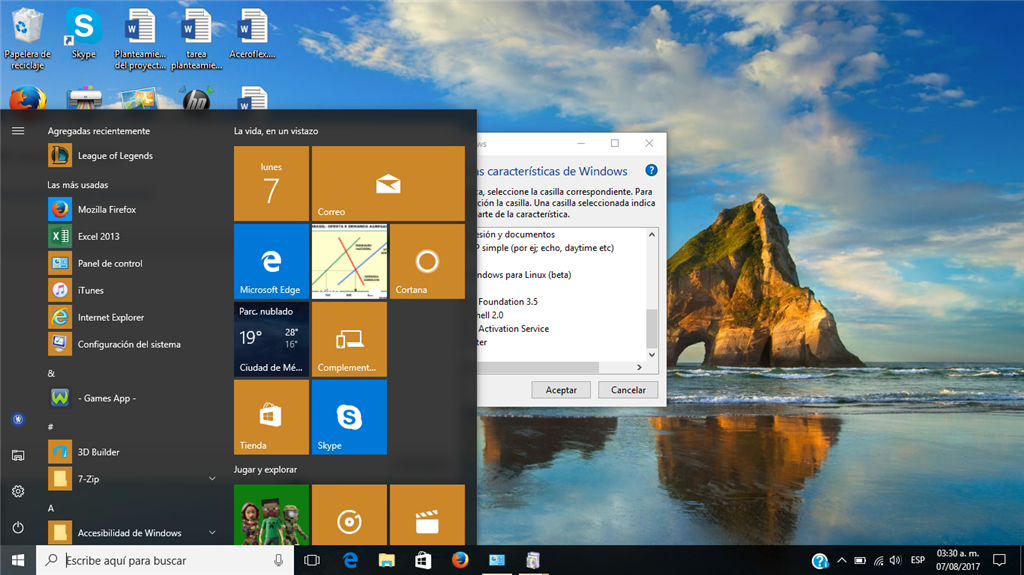Screen dimensions: 1024x575
Task: Launch 3D Builder from app list
Action: 131,452
